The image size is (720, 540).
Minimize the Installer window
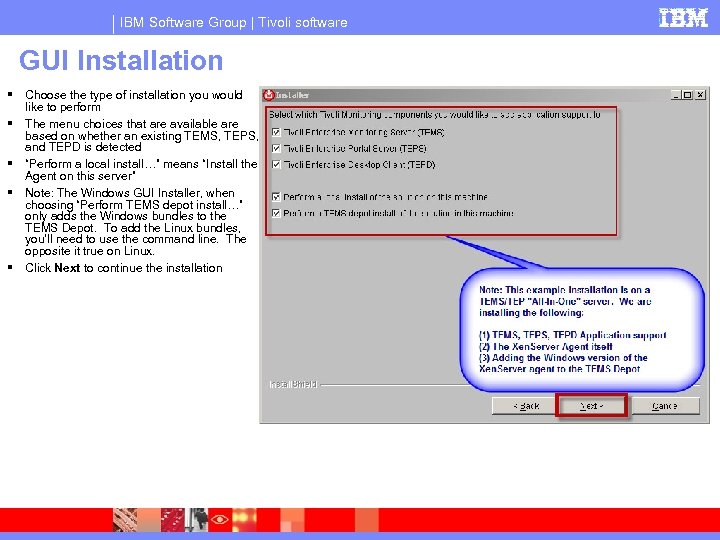(675, 95)
